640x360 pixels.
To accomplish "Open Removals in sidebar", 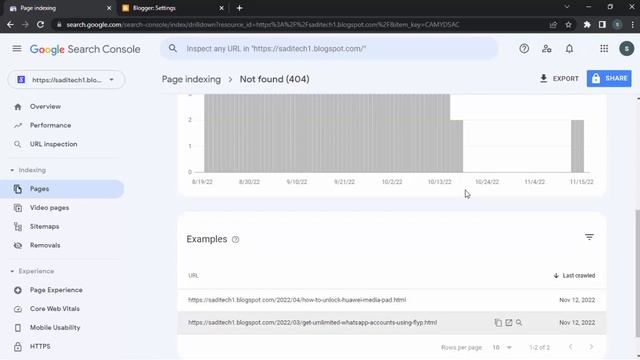I will (45, 245).
